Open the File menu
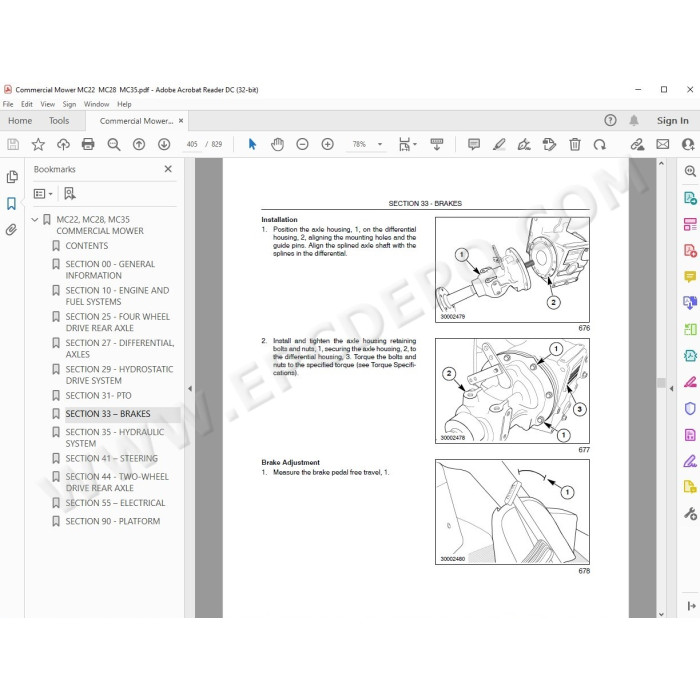Viewport: 700px width, 700px height. pyautogui.click(x=8, y=104)
